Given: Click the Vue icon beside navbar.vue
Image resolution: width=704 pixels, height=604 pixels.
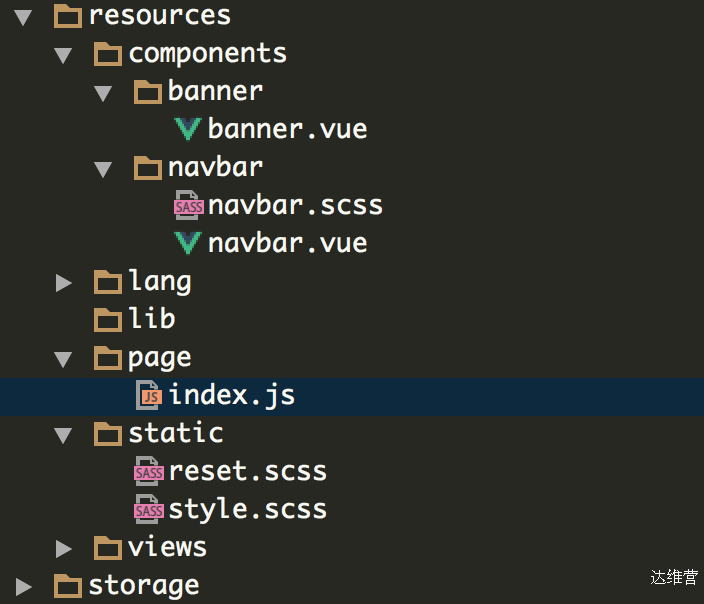Looking at the screenshot, I should pos(188,243).
